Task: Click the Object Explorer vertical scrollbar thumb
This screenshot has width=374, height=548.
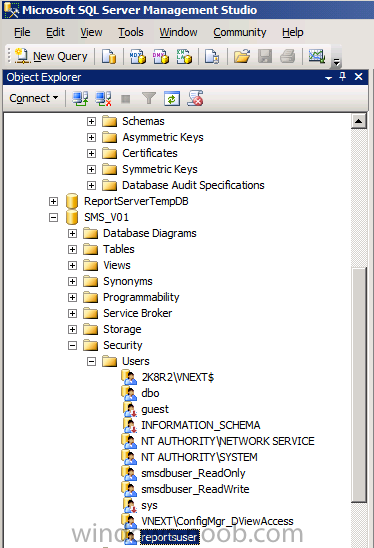Action: pos(359,385)
